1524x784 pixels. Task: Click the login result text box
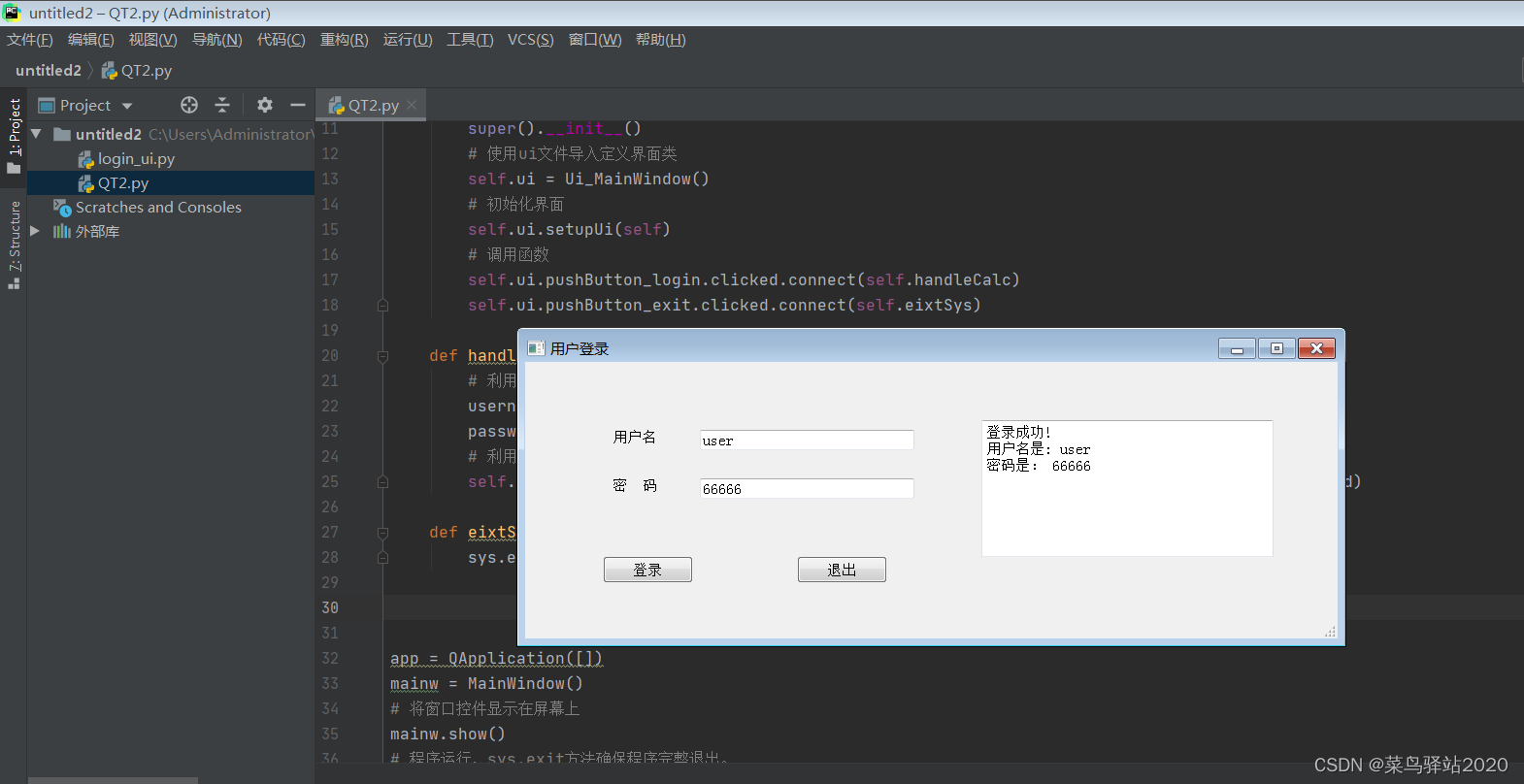[x=1127, y=488]
